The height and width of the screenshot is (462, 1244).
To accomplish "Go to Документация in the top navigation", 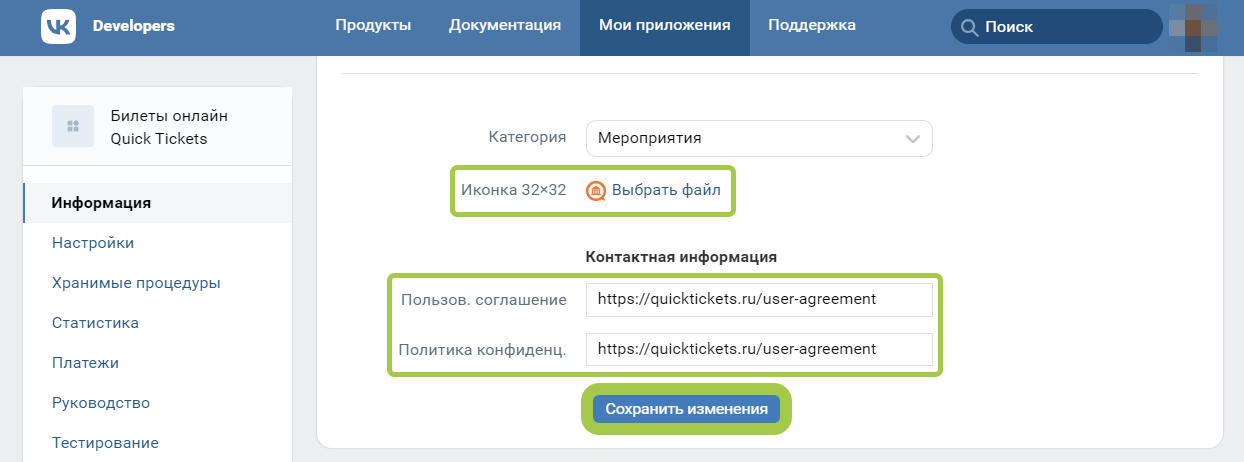I will [x=505, y=26].
